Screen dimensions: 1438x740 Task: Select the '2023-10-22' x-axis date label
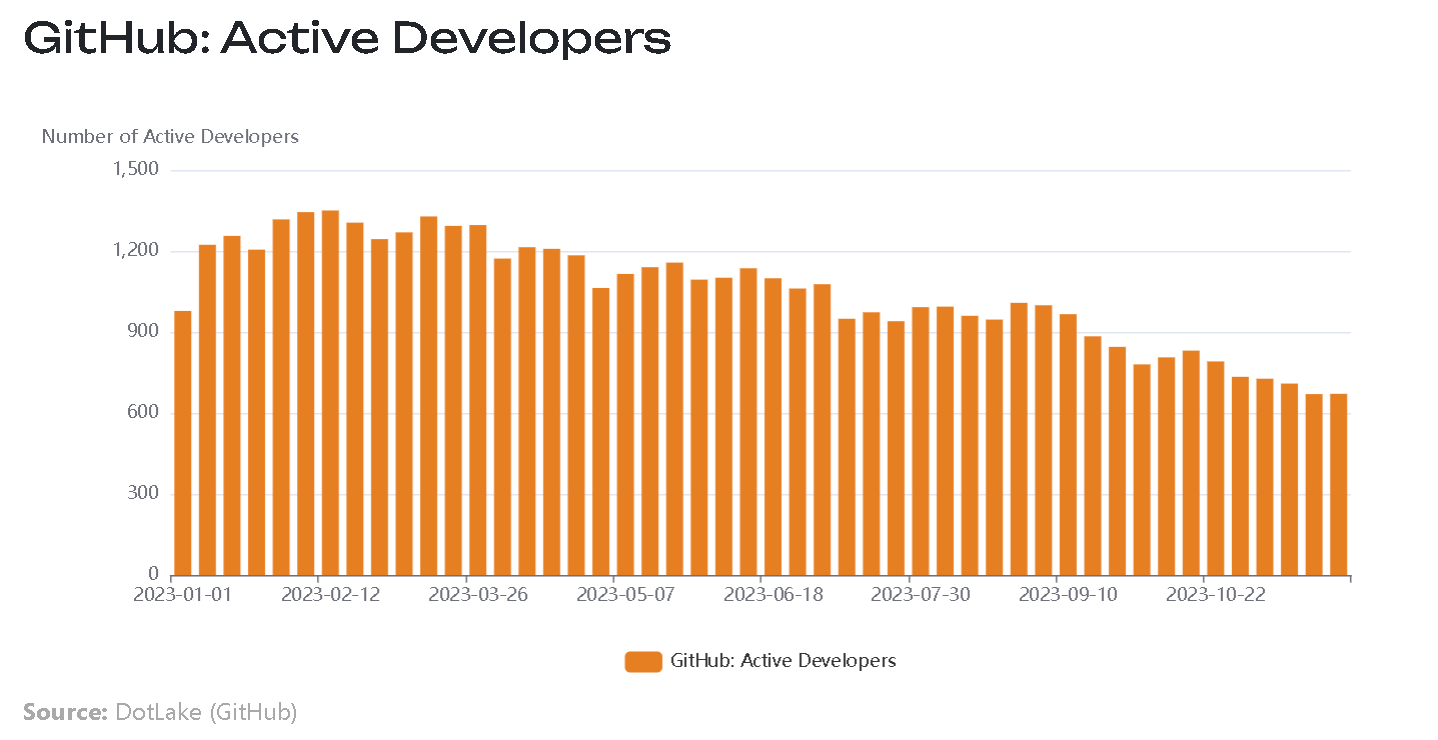1216,594
